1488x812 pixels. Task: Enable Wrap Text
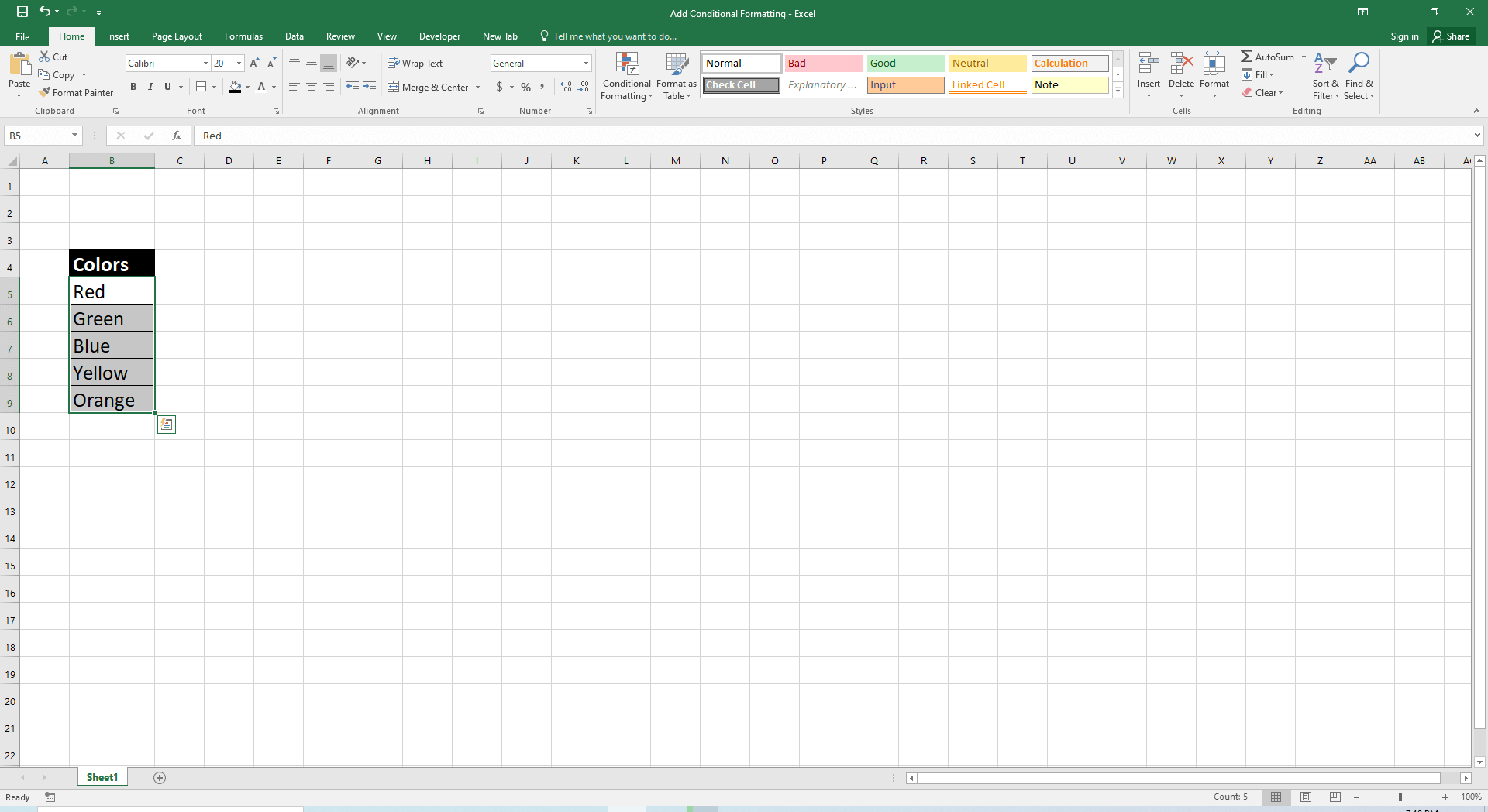[x=415, y=63]
